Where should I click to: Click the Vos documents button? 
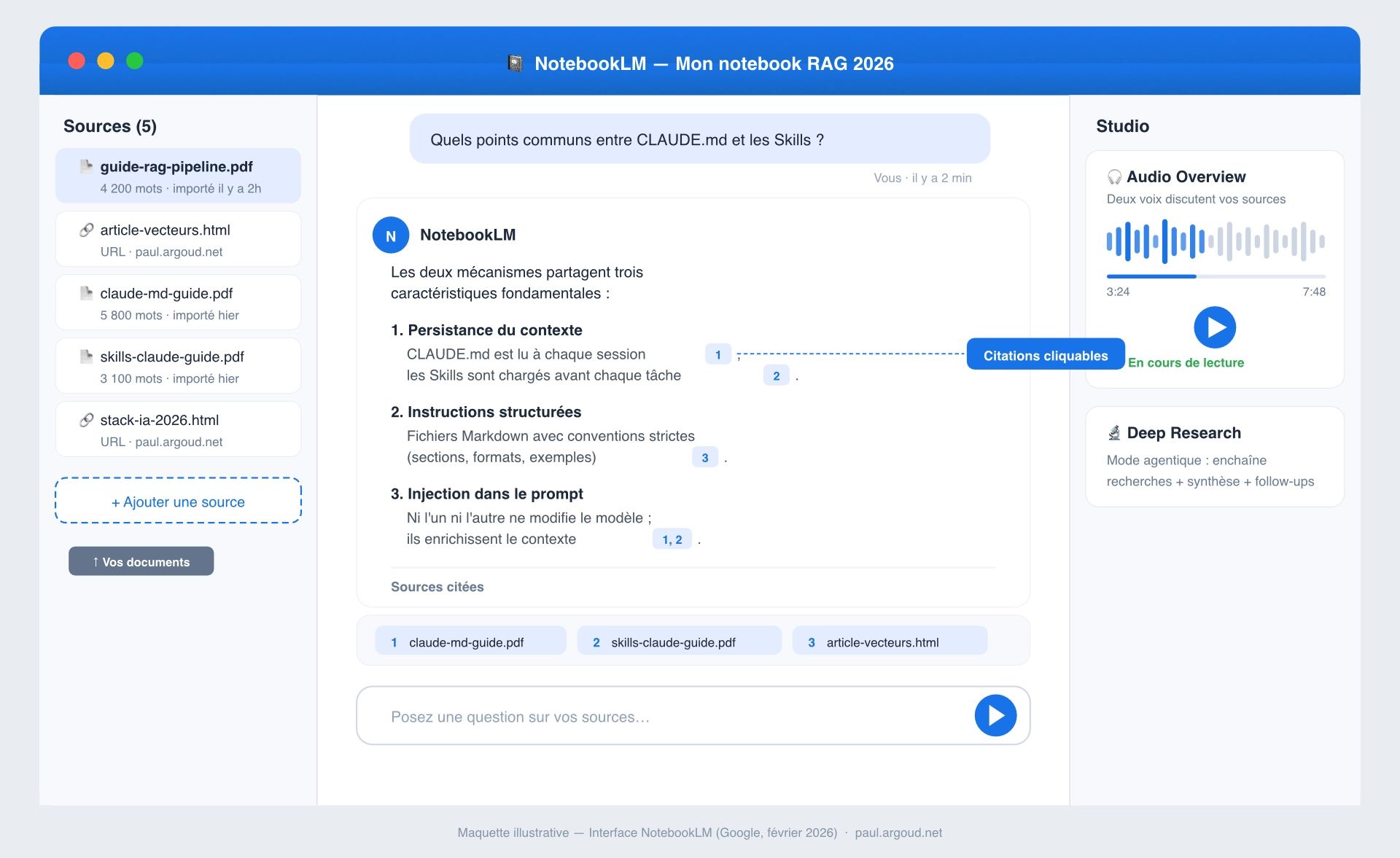click(141, 561)
